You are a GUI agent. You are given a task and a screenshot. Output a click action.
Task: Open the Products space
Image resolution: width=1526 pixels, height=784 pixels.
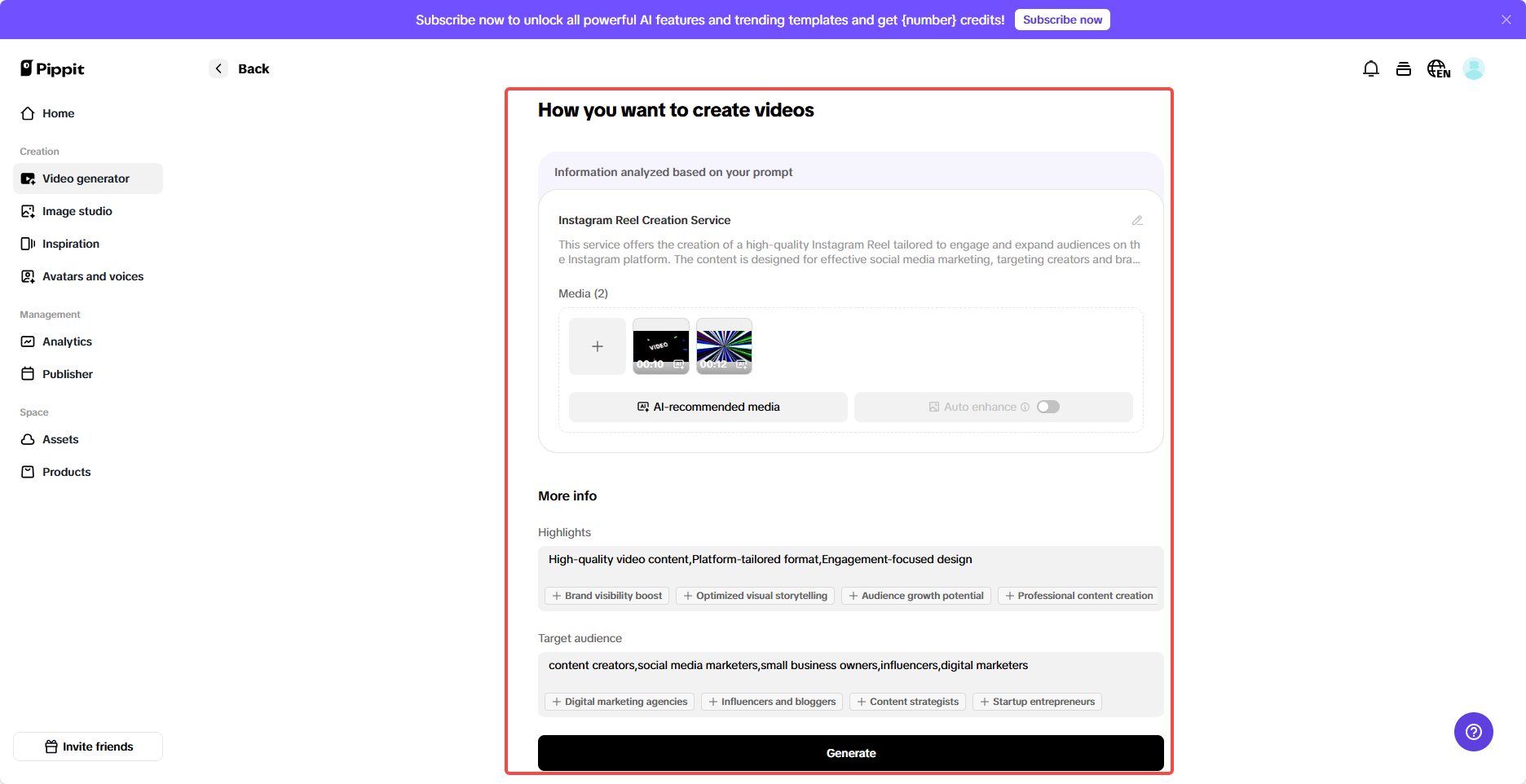click(66, 471)
